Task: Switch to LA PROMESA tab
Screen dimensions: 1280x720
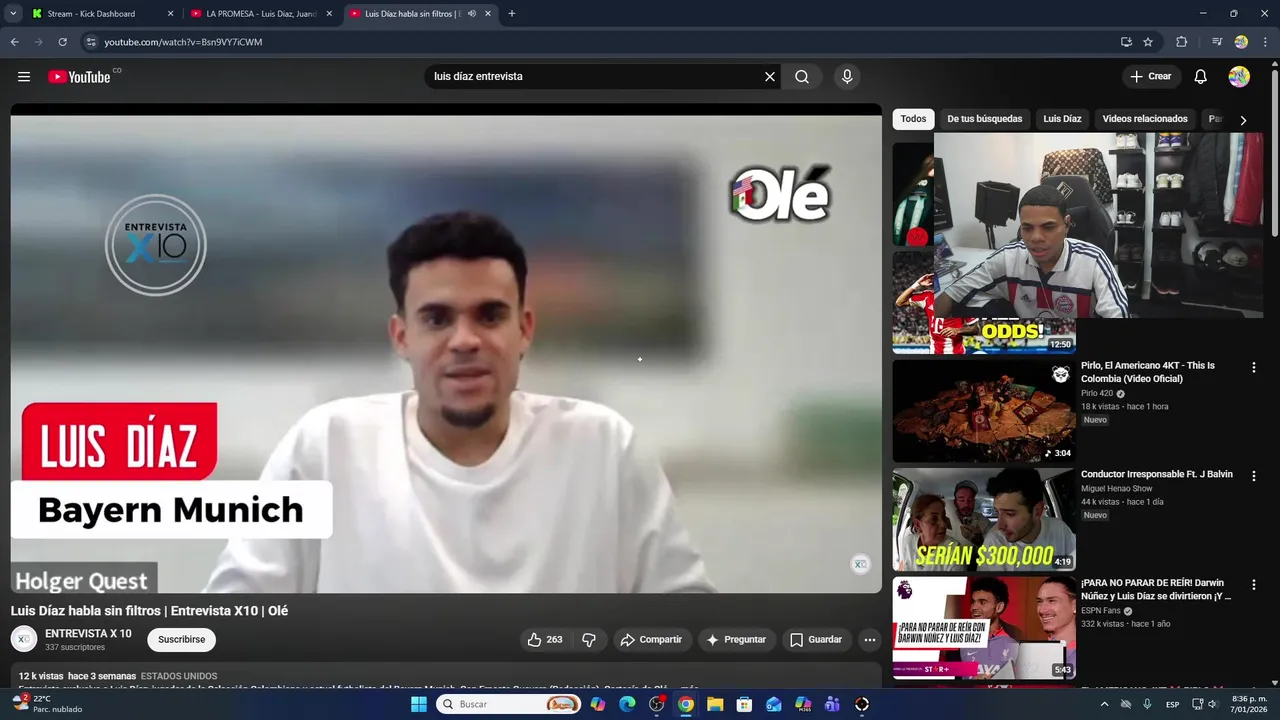Action: point(260,14)
